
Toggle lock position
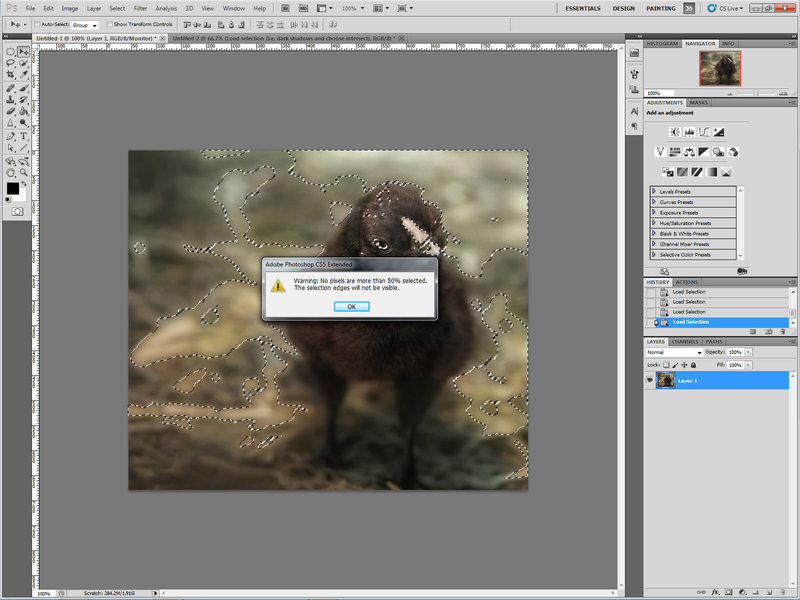point(684,365)
